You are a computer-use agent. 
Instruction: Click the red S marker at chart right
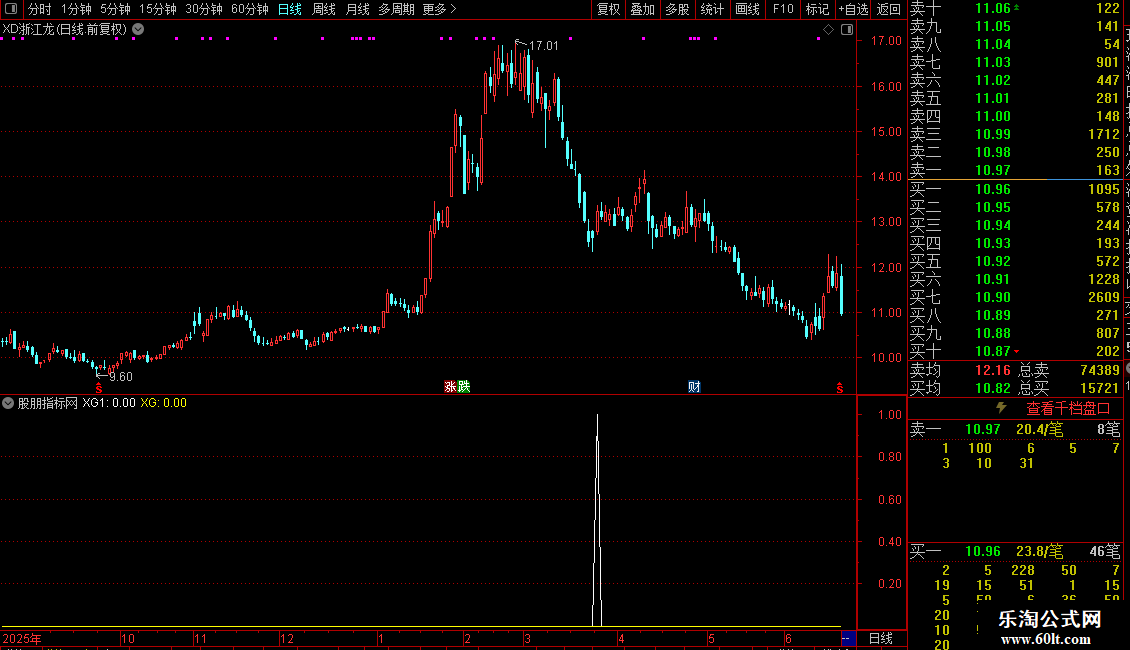coord(840,388)
